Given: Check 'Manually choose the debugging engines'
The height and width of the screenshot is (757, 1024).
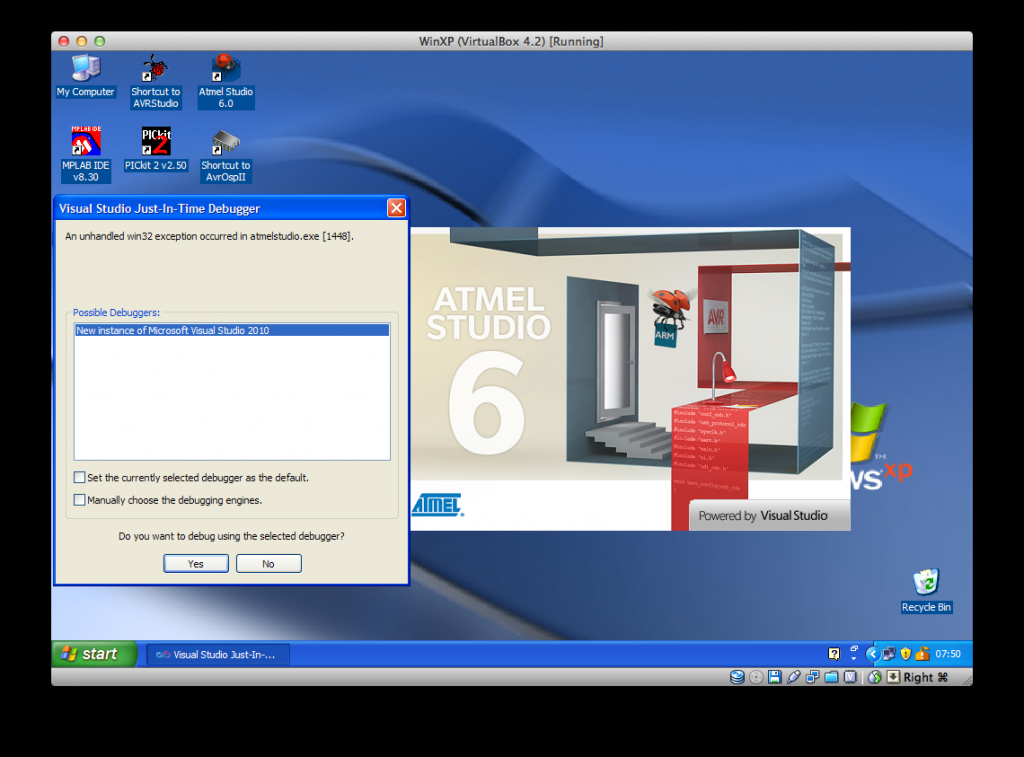Looking at the screenshot, I should tap(80, 500).
